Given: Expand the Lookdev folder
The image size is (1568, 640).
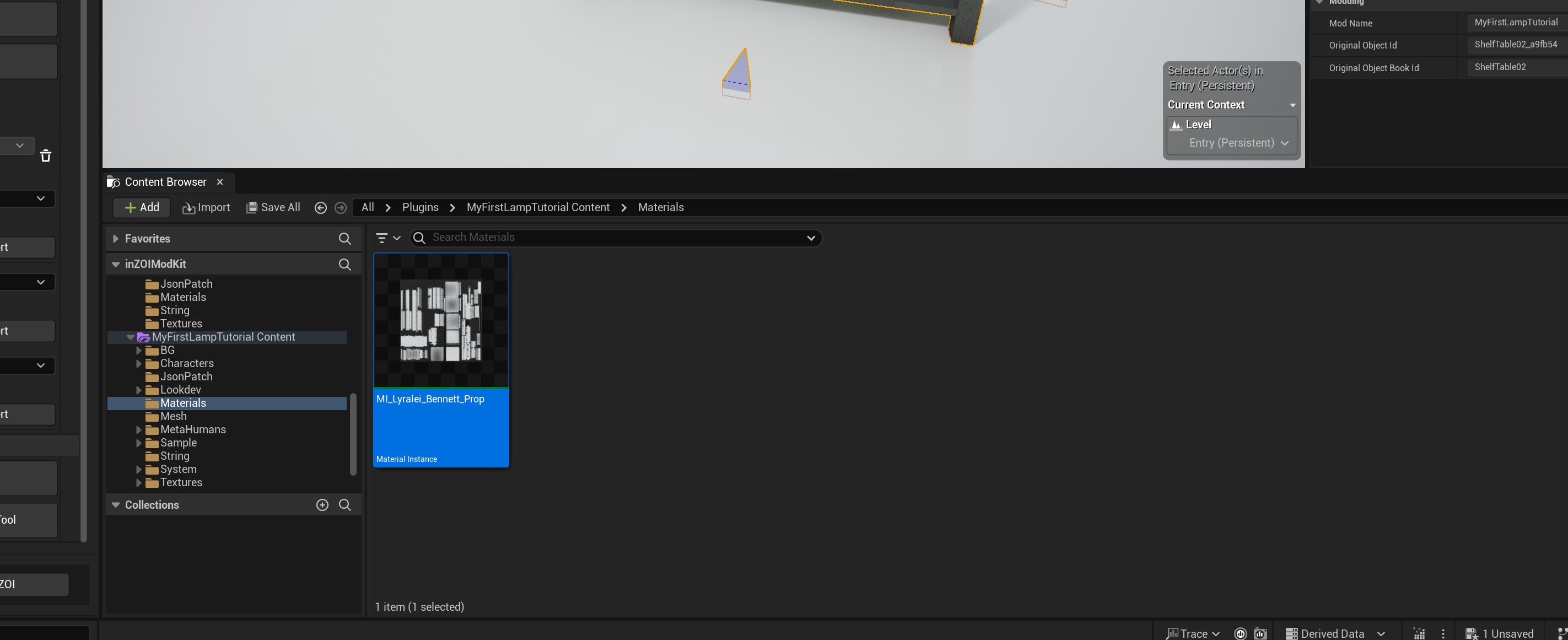Looking at the screenshot, I should 139,390.
